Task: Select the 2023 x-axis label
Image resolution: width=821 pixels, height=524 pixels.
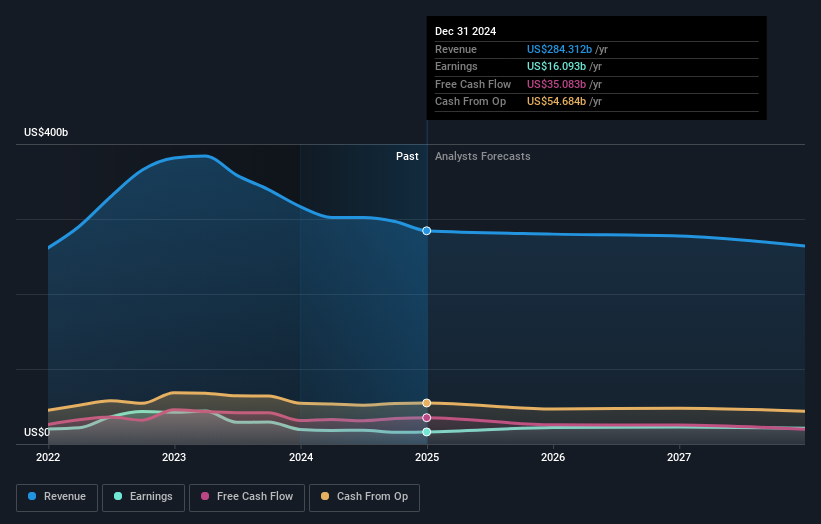Action: (174, 457)
